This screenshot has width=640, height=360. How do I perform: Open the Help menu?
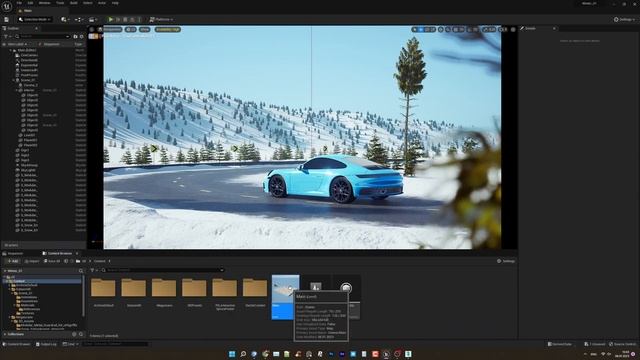tap(115, 3)
